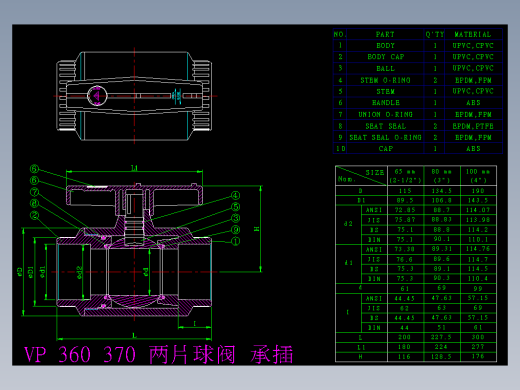520x390 pixels.
Task: Click the d1 JIS value '76.6'
Action: pos(405,259)
